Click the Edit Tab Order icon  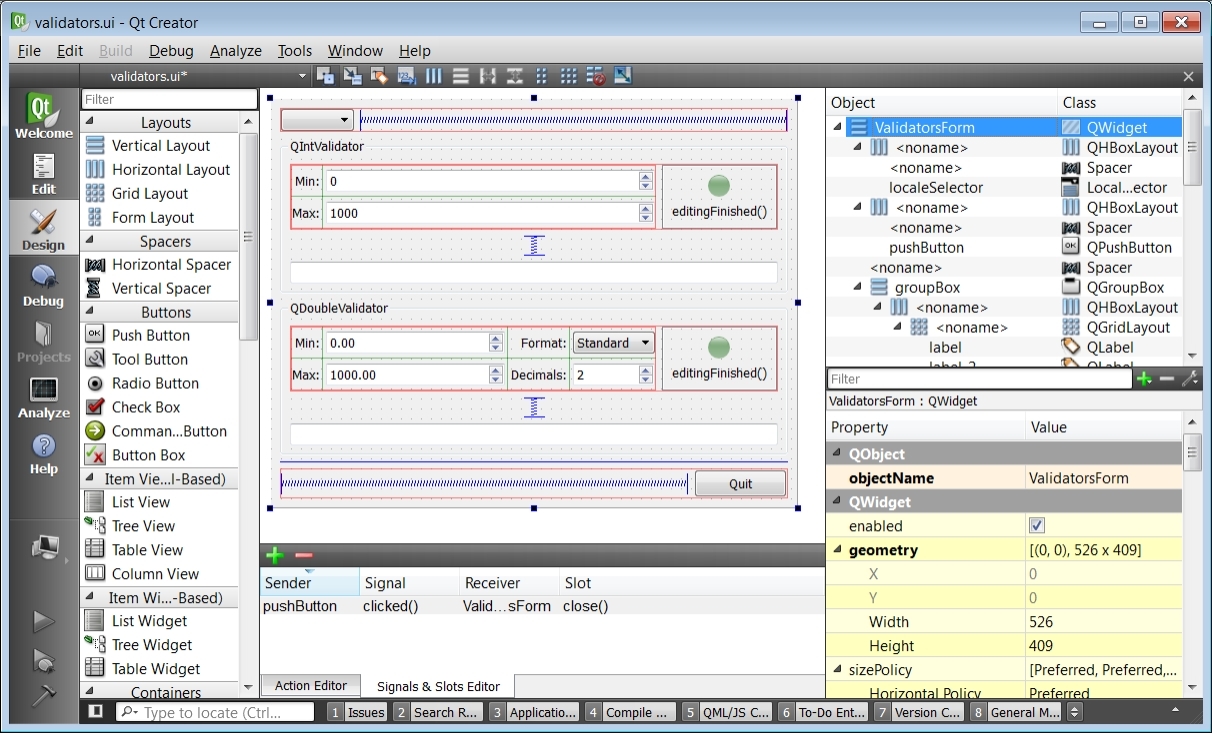(x=406, y=76)
